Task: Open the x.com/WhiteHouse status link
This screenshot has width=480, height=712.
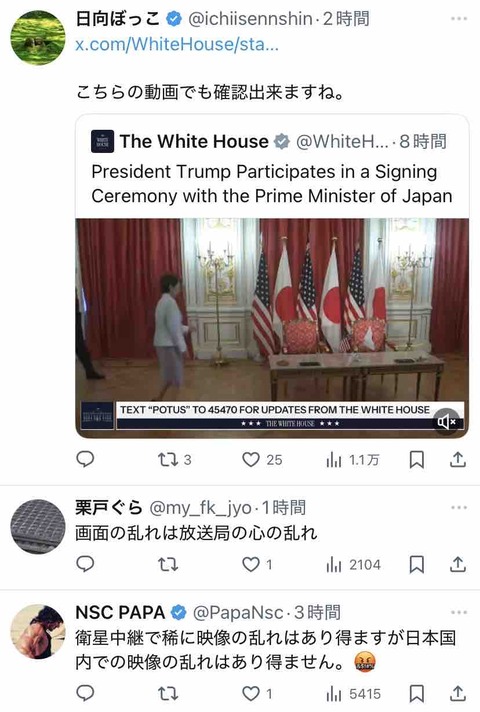Action: (x=177, y=44)
